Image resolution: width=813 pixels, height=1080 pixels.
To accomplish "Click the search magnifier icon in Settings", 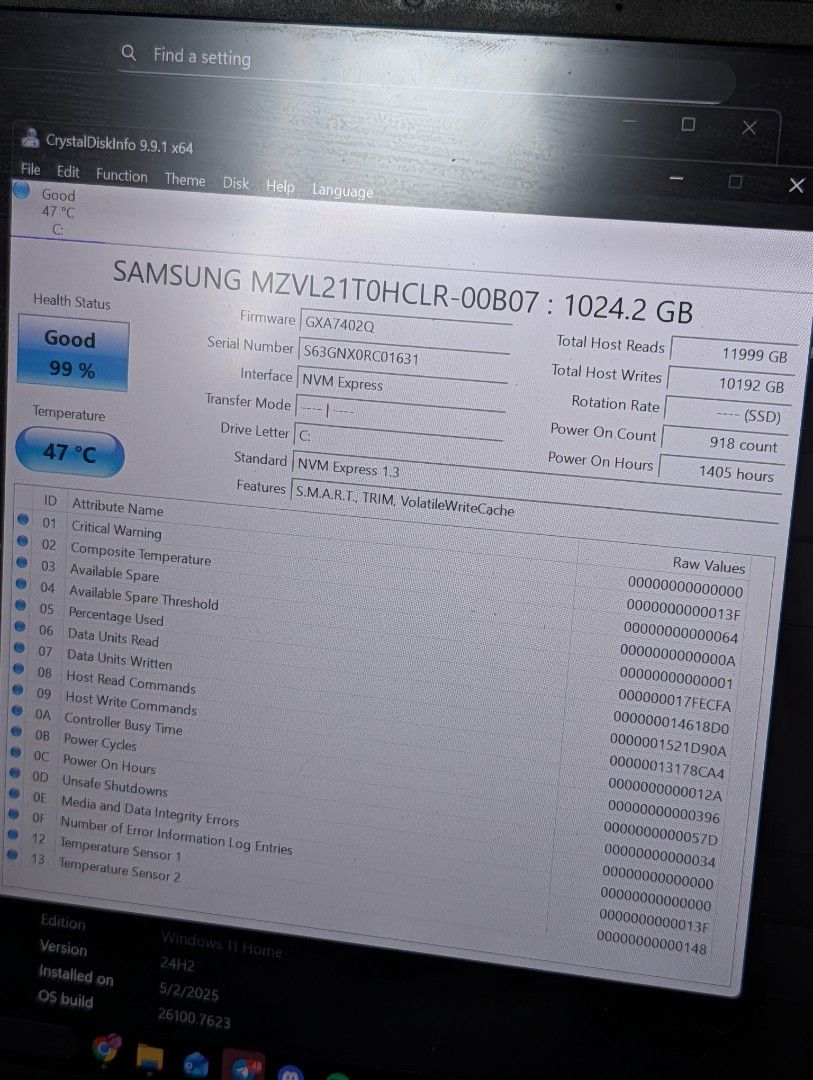I will pos(129,52).
